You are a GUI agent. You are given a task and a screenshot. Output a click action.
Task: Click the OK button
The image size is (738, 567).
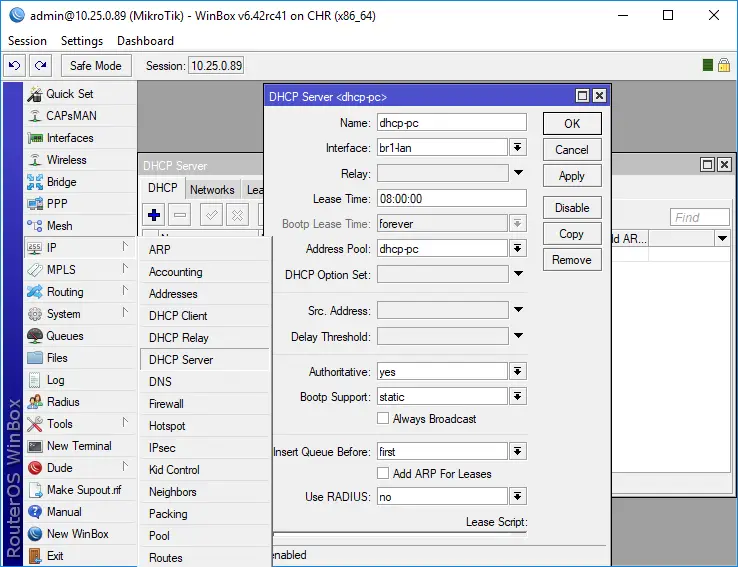572,123
